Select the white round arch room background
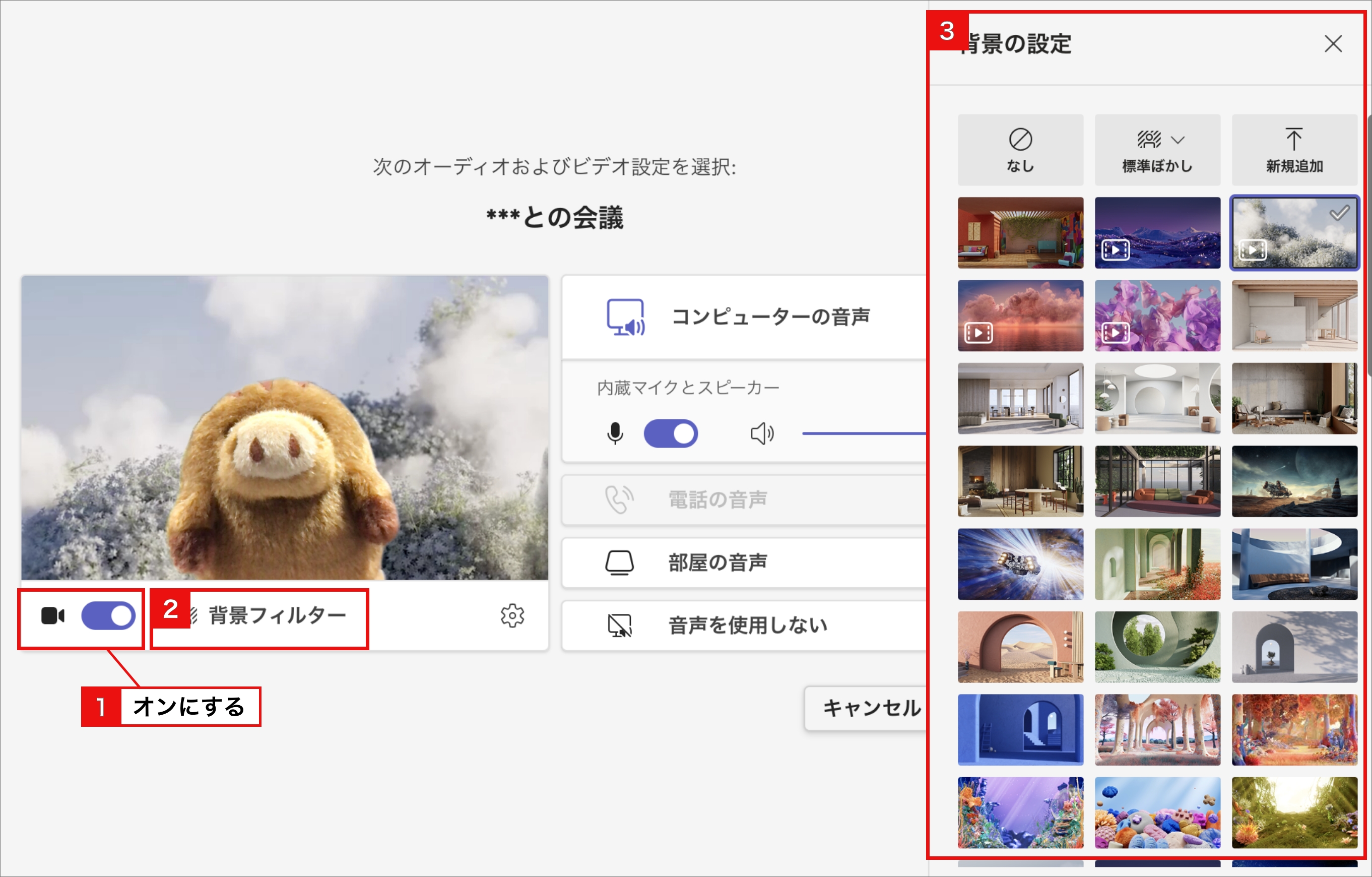1372x877 pixels. (x=1157, y=398)
